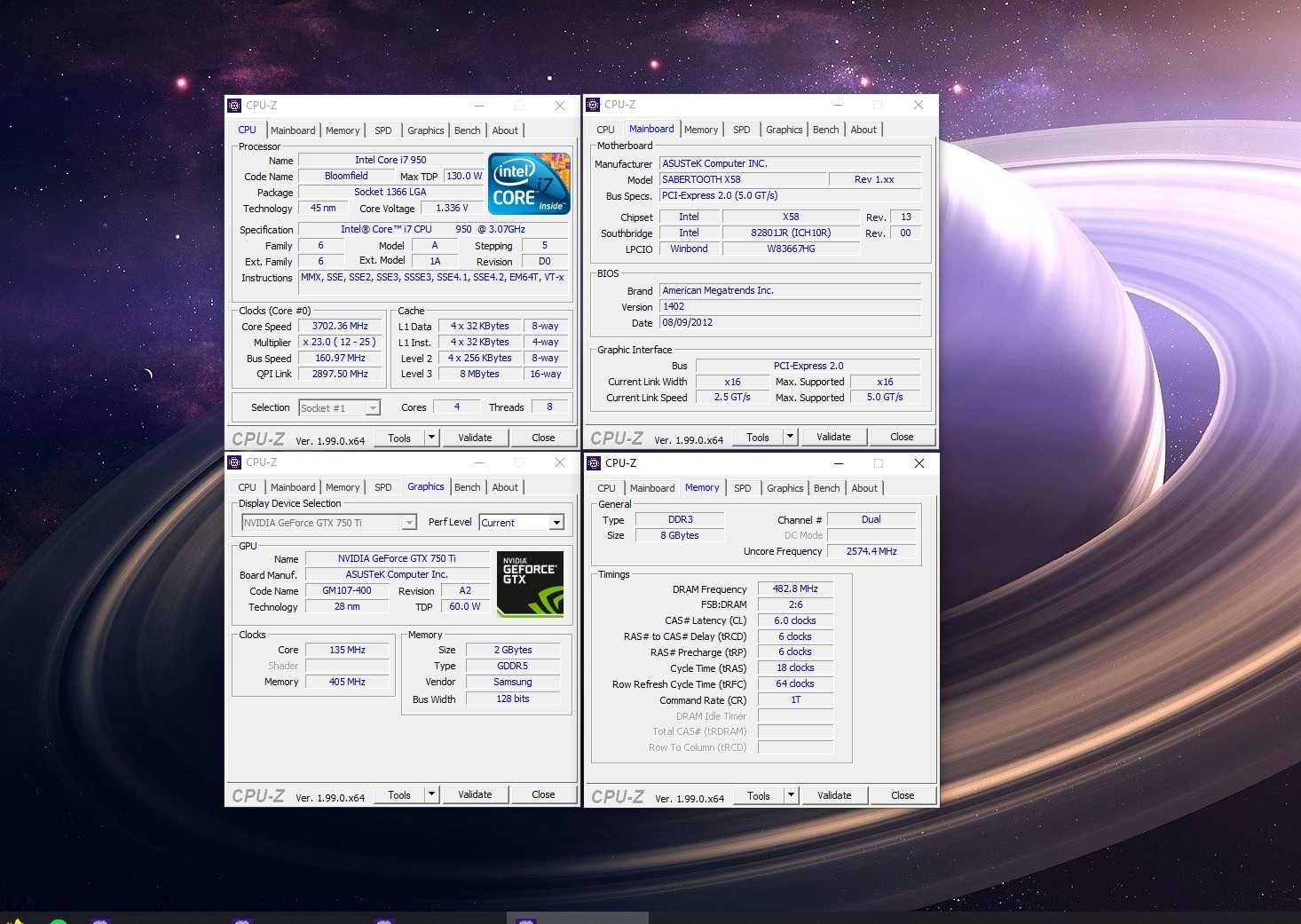
Task: Click the Package value Socket 1366 LGA
Action: (390, 193)
